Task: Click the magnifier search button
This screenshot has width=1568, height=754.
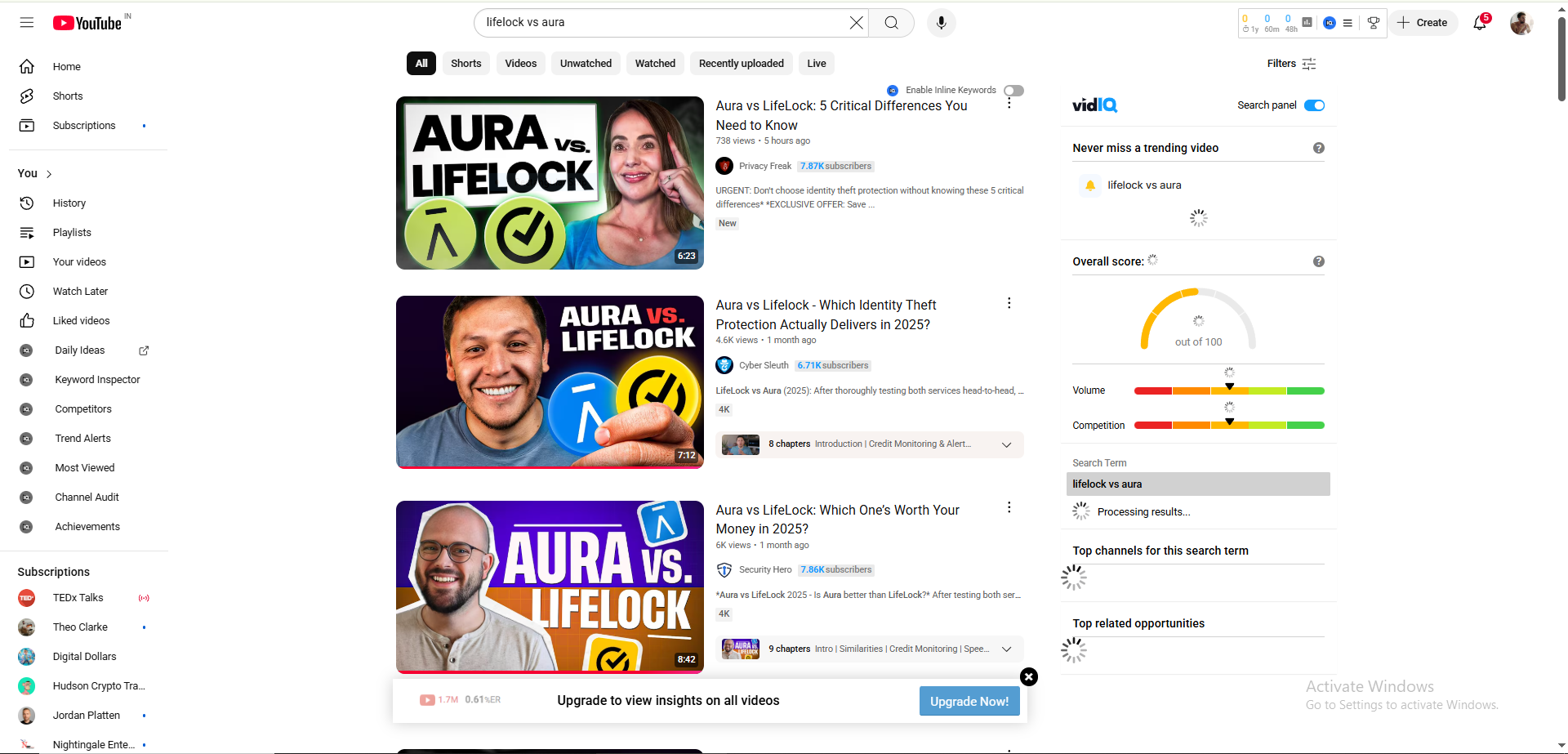Action: tap(891, 23)
